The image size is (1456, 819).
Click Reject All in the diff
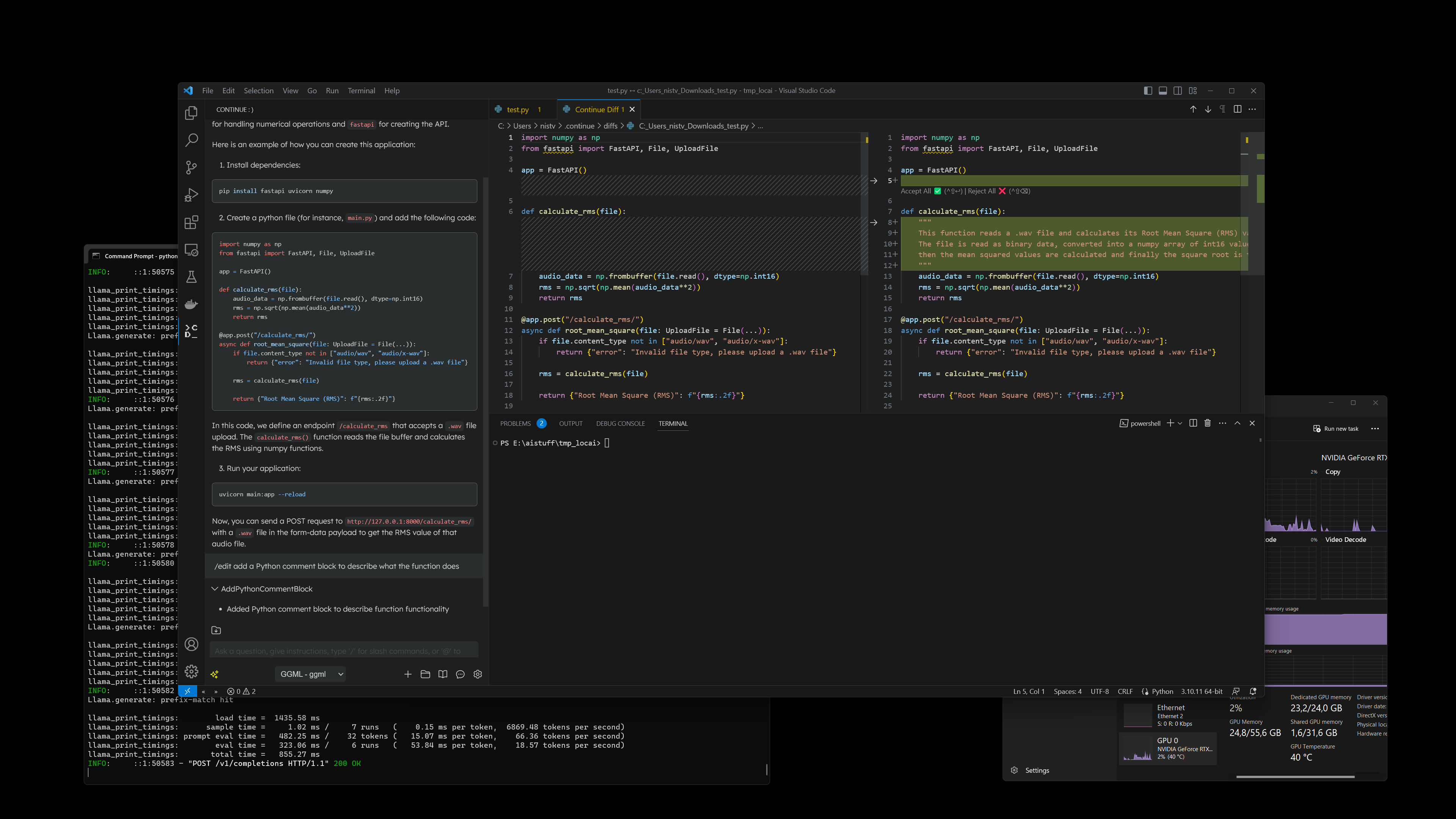982,191
